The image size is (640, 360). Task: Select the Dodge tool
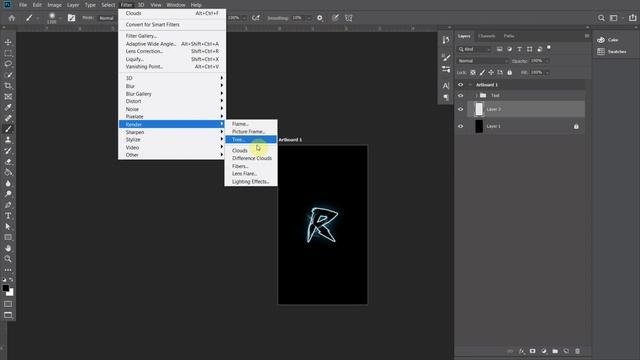tap(8, 194)
